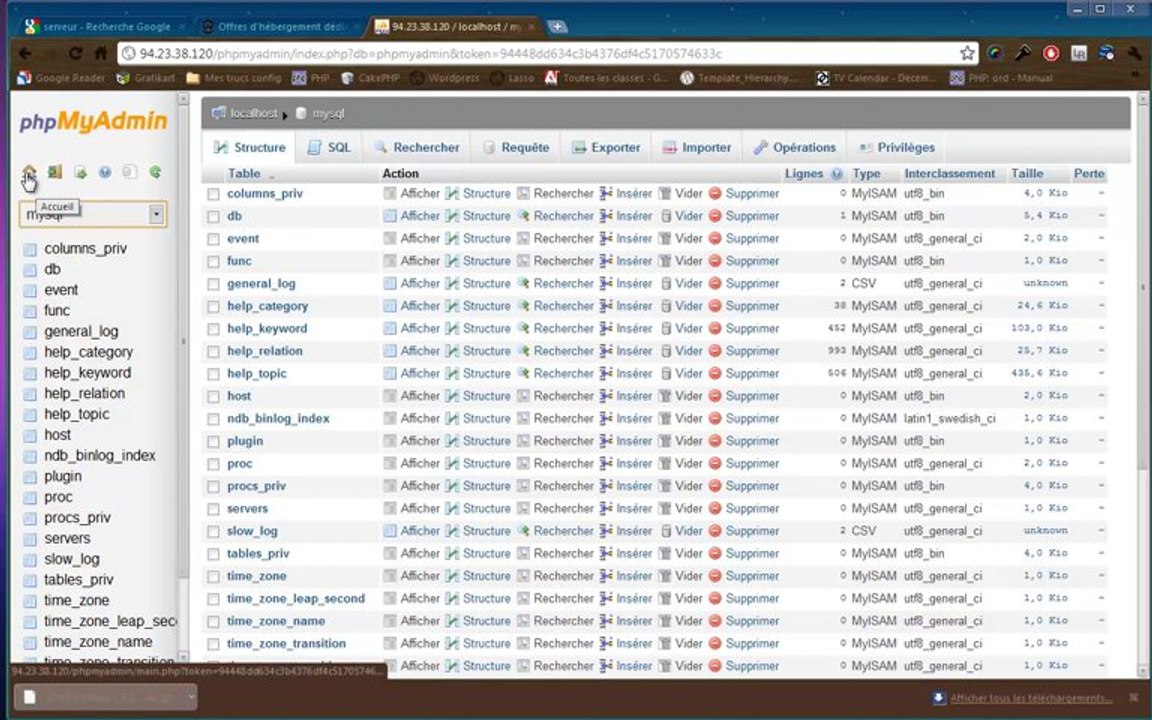The height and width of the screenshot is (720, 1152).
Task: Click the colorful wheel extension icon
Action: [x=996, y=53]
